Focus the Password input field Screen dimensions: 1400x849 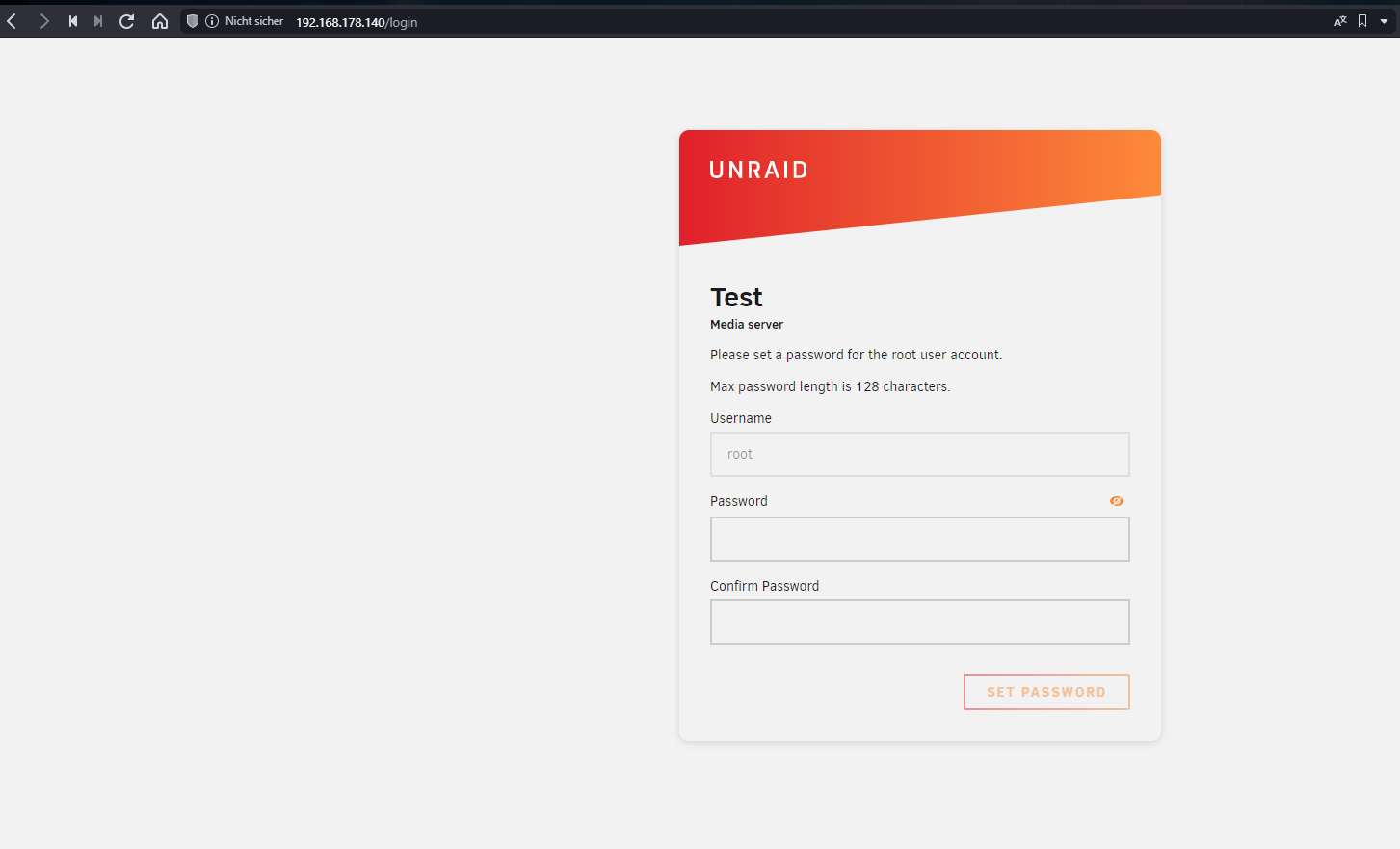point(920,539)
